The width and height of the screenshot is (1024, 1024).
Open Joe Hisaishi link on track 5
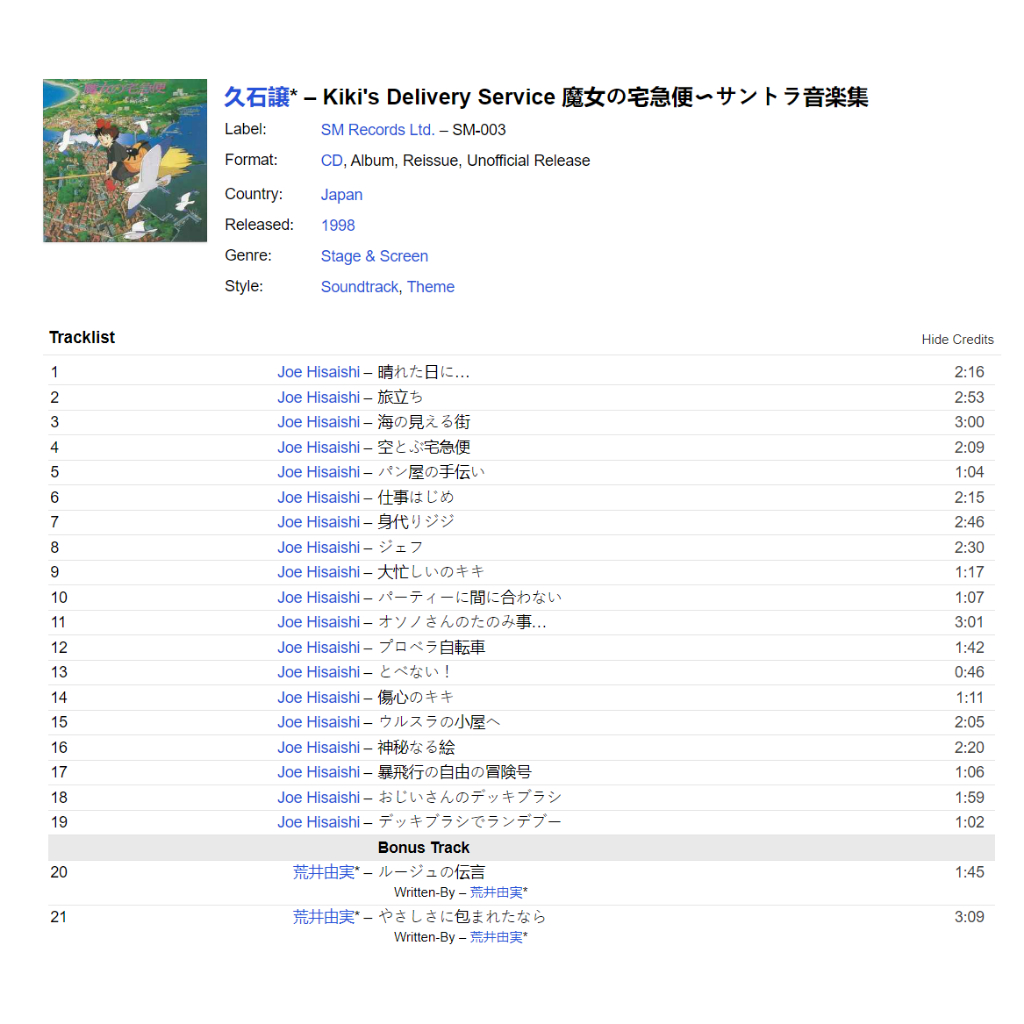click(x=319, y=472)
